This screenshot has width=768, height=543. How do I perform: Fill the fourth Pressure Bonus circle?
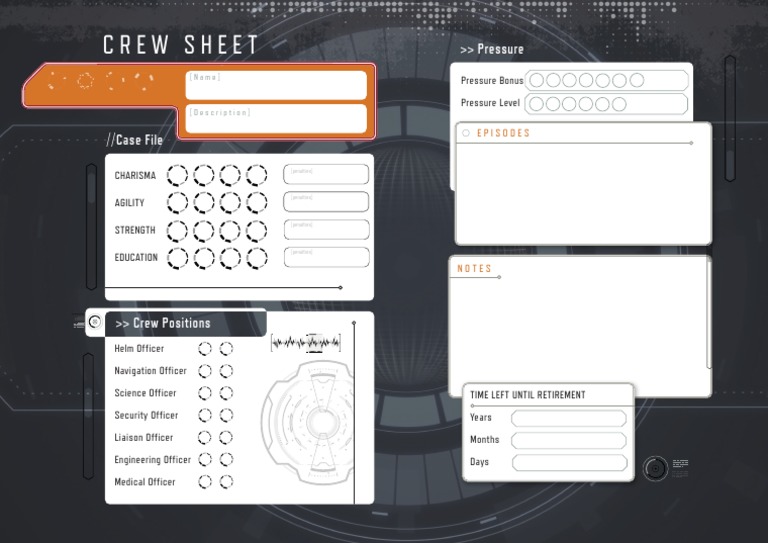click(586, 80)
